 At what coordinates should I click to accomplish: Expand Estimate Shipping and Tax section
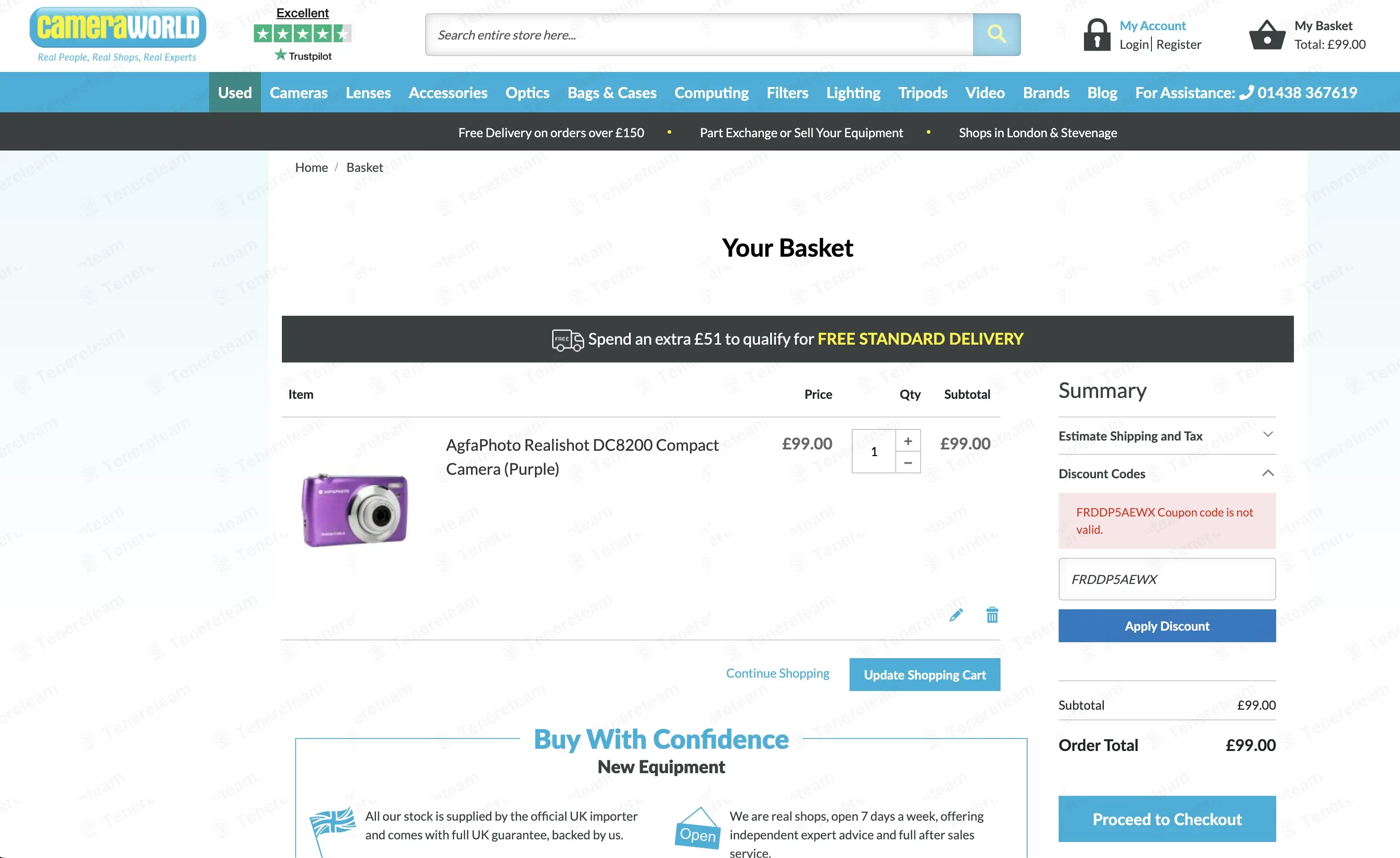[x=1167, y=436]
